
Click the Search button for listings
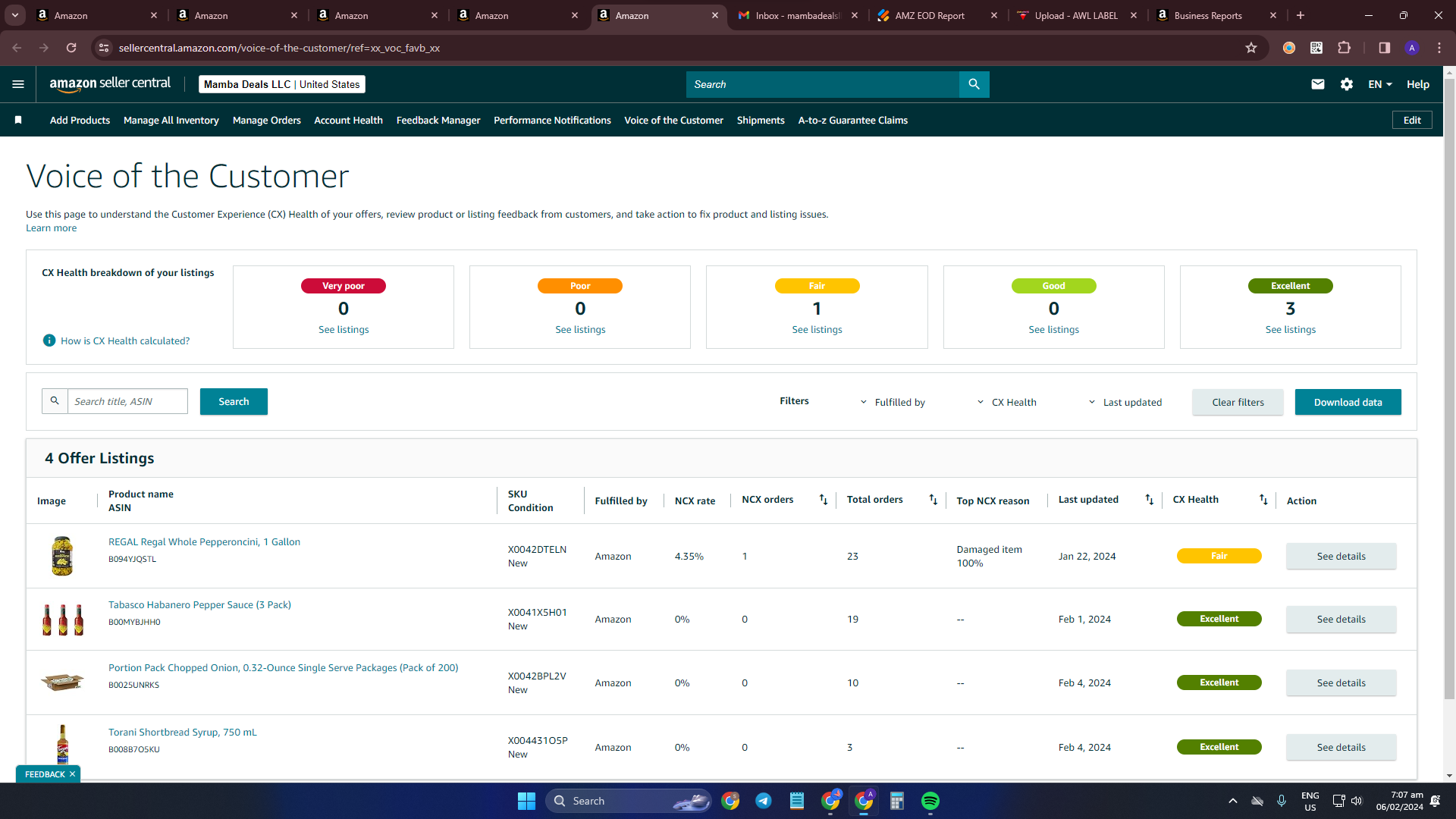click(234, 401)
